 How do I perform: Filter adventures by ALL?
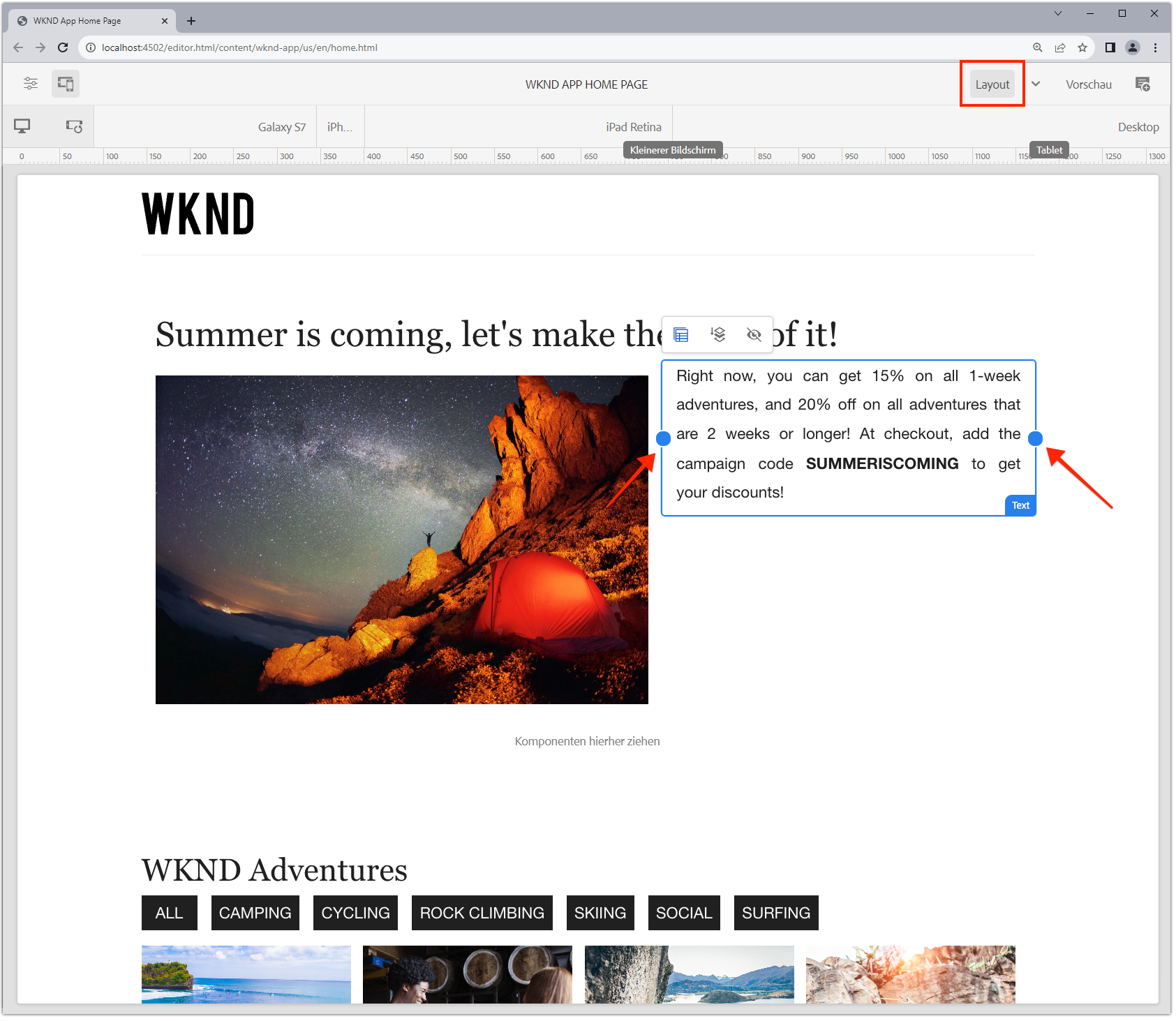tap(170, 913)
